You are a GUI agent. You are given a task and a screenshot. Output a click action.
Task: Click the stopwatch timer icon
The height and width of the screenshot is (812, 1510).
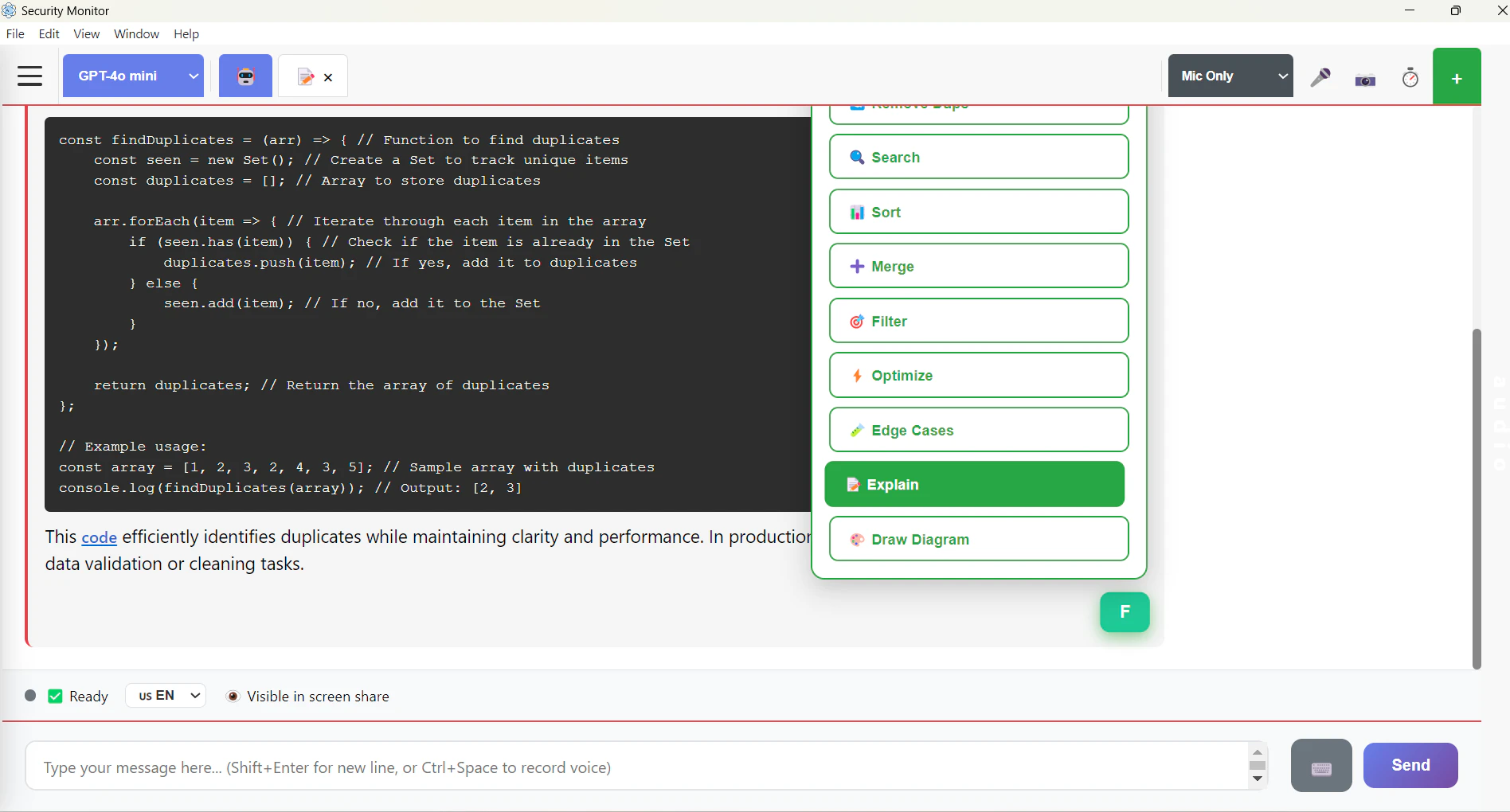(x=1410, y=77)
